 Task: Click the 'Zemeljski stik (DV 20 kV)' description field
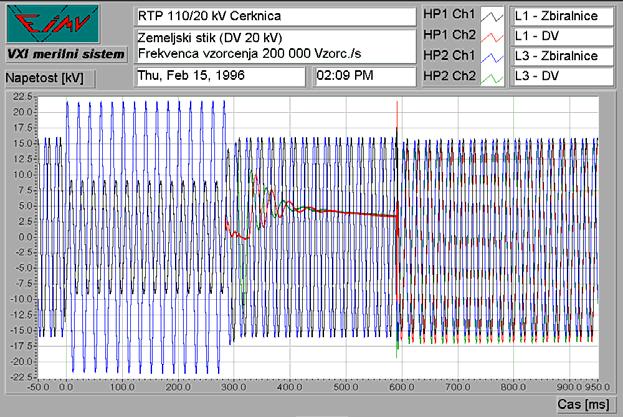tap(275, 46)
